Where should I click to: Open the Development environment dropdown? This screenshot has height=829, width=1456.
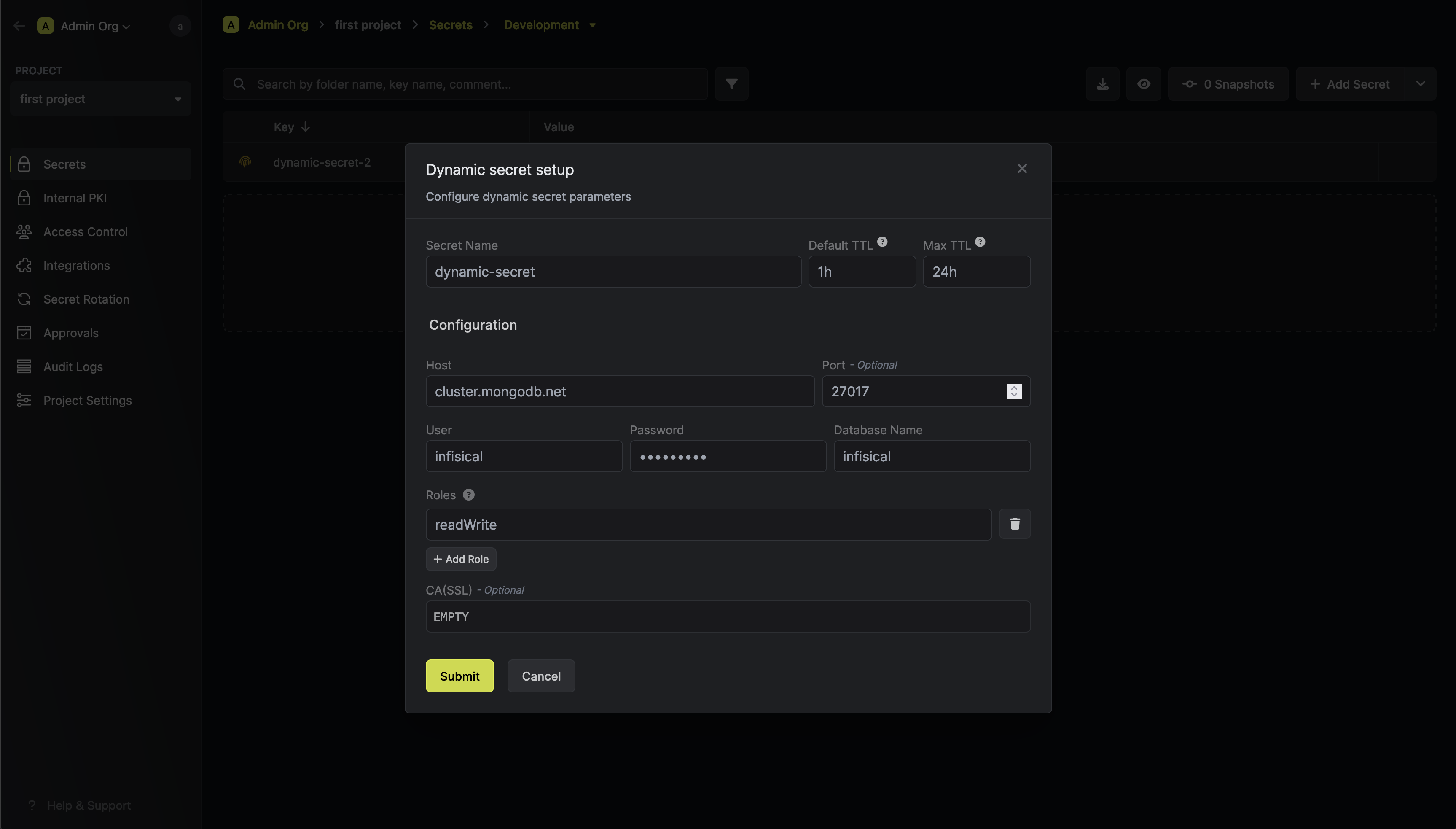550,25
